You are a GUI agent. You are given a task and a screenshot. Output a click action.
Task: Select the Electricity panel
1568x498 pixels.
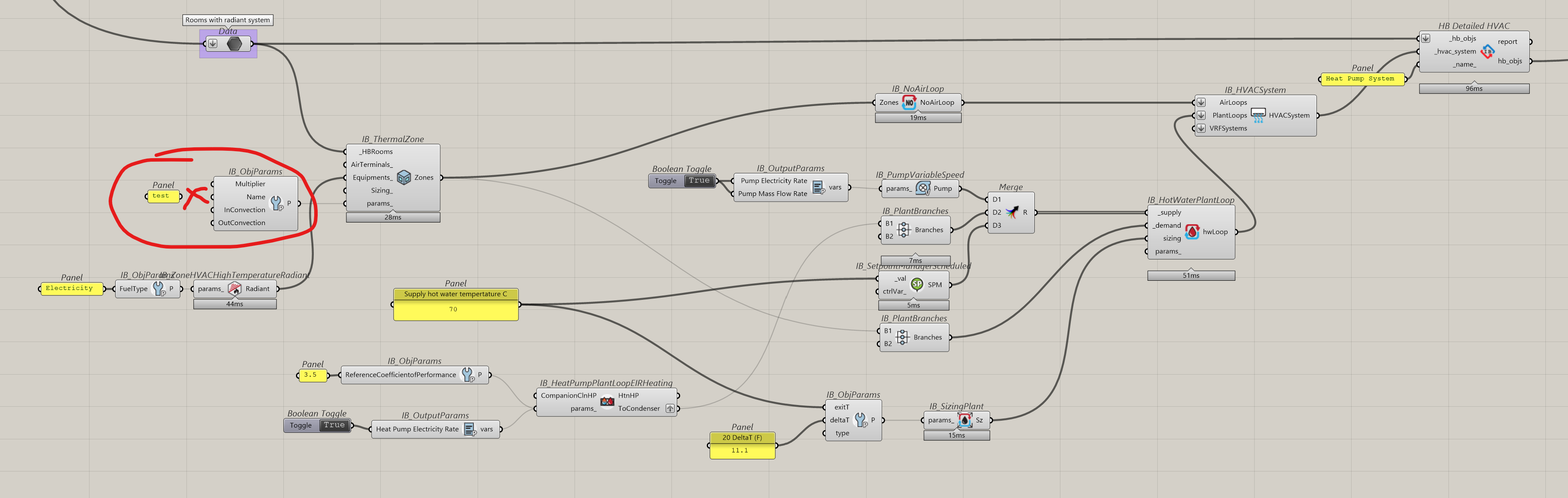72,289
